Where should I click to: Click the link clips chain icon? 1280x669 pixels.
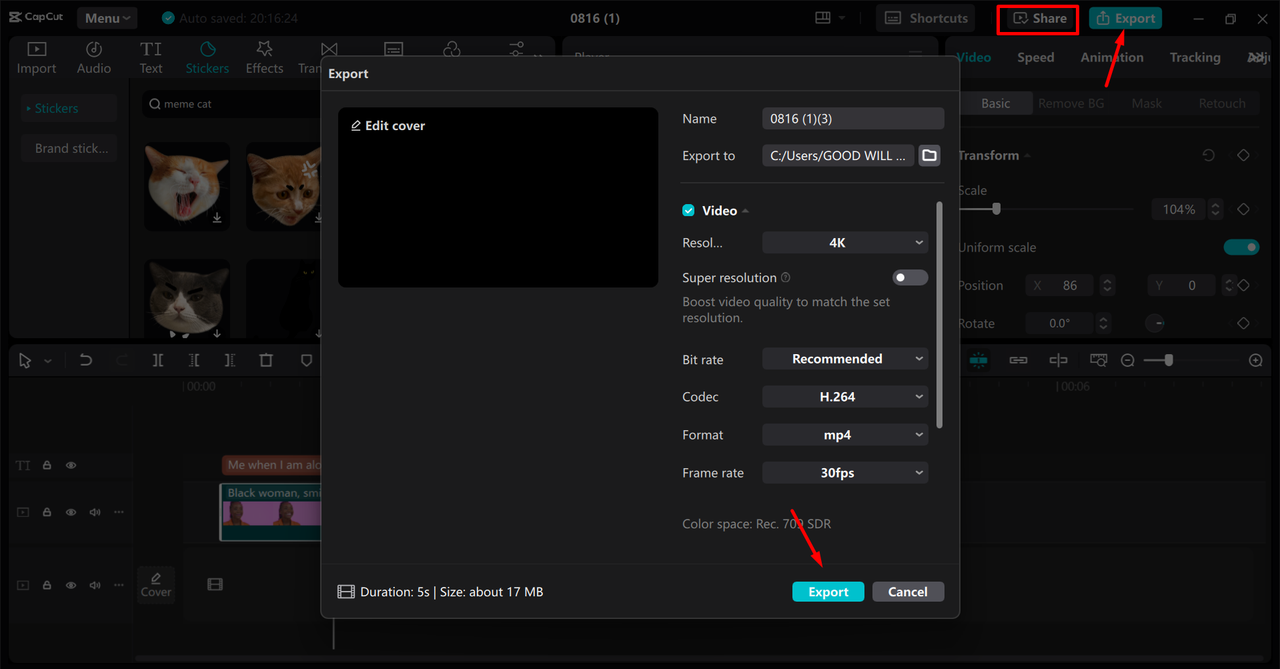click(x=1018, y=360)
